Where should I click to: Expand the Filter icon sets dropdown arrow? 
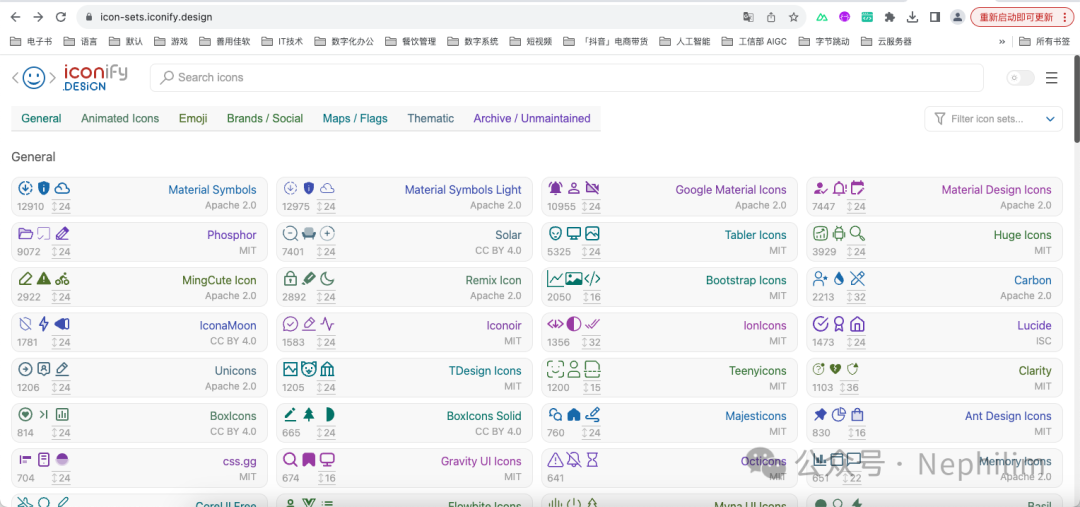click(x=1050, y=119)
